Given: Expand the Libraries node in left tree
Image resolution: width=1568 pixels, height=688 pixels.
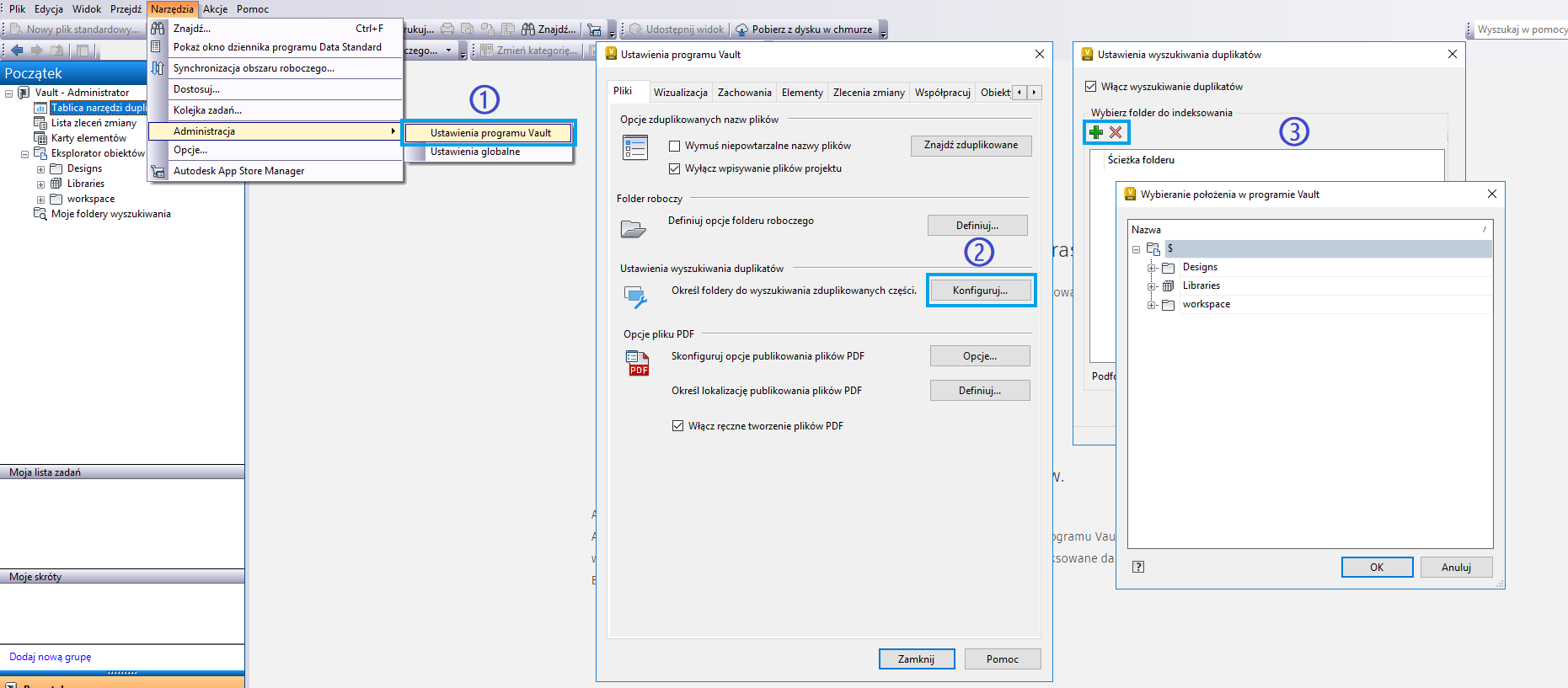Looking at the screenshot, I should point(40,184).
